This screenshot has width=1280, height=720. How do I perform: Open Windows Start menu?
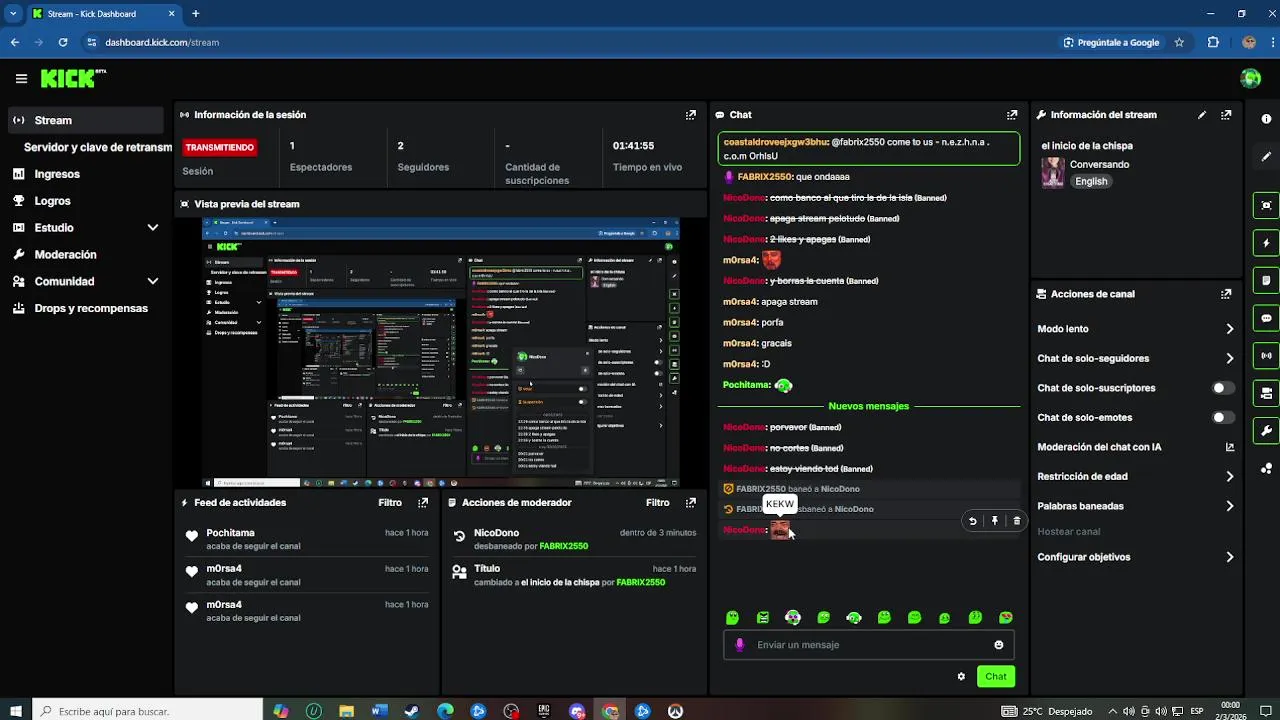click(x=15, y=711)
